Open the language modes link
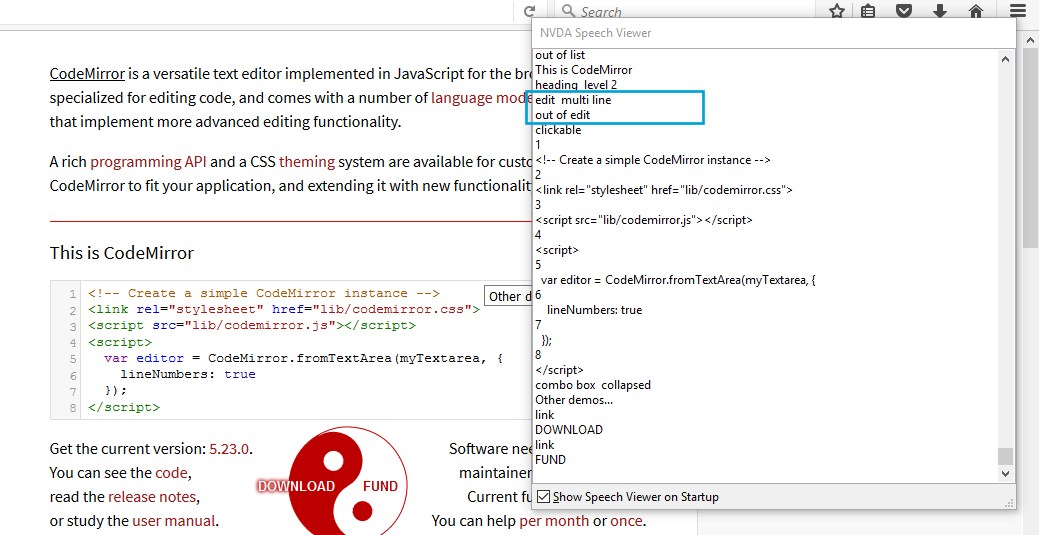Viewport: 1039px width, 535px height. (x=482, y=98)
